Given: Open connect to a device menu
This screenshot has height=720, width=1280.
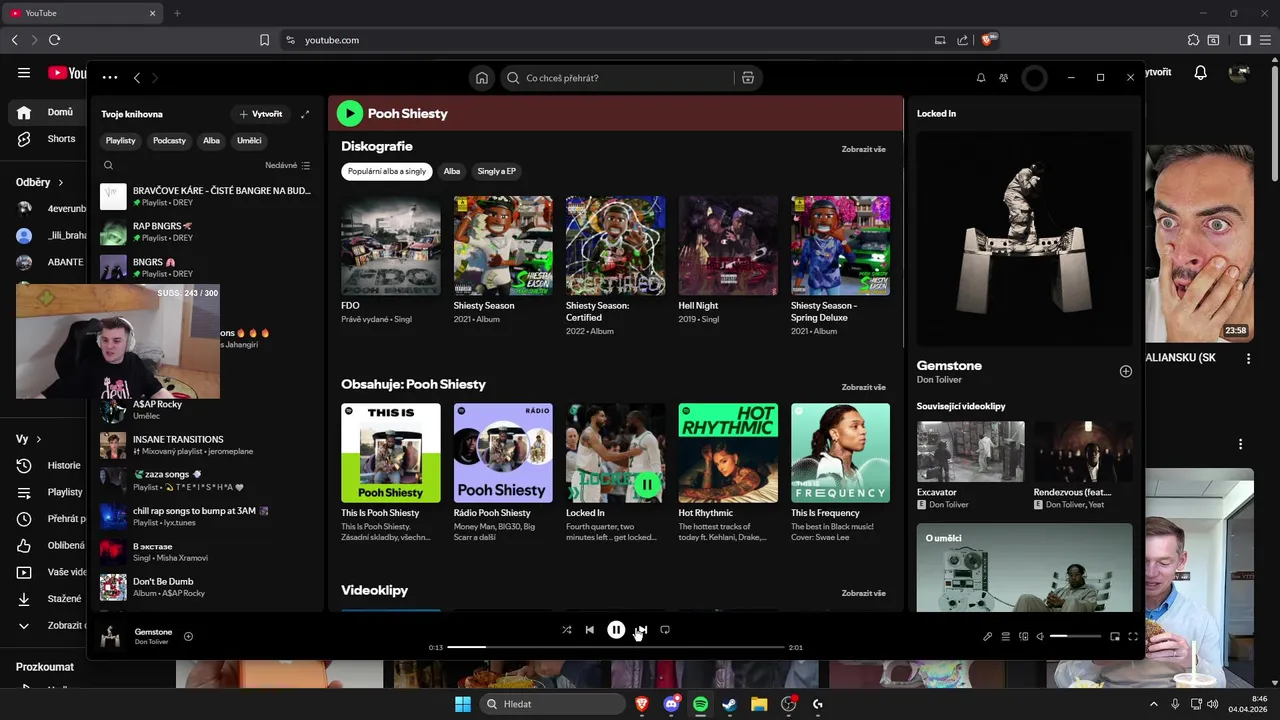Looking at the screenshot, I should tap(1023, 636).
